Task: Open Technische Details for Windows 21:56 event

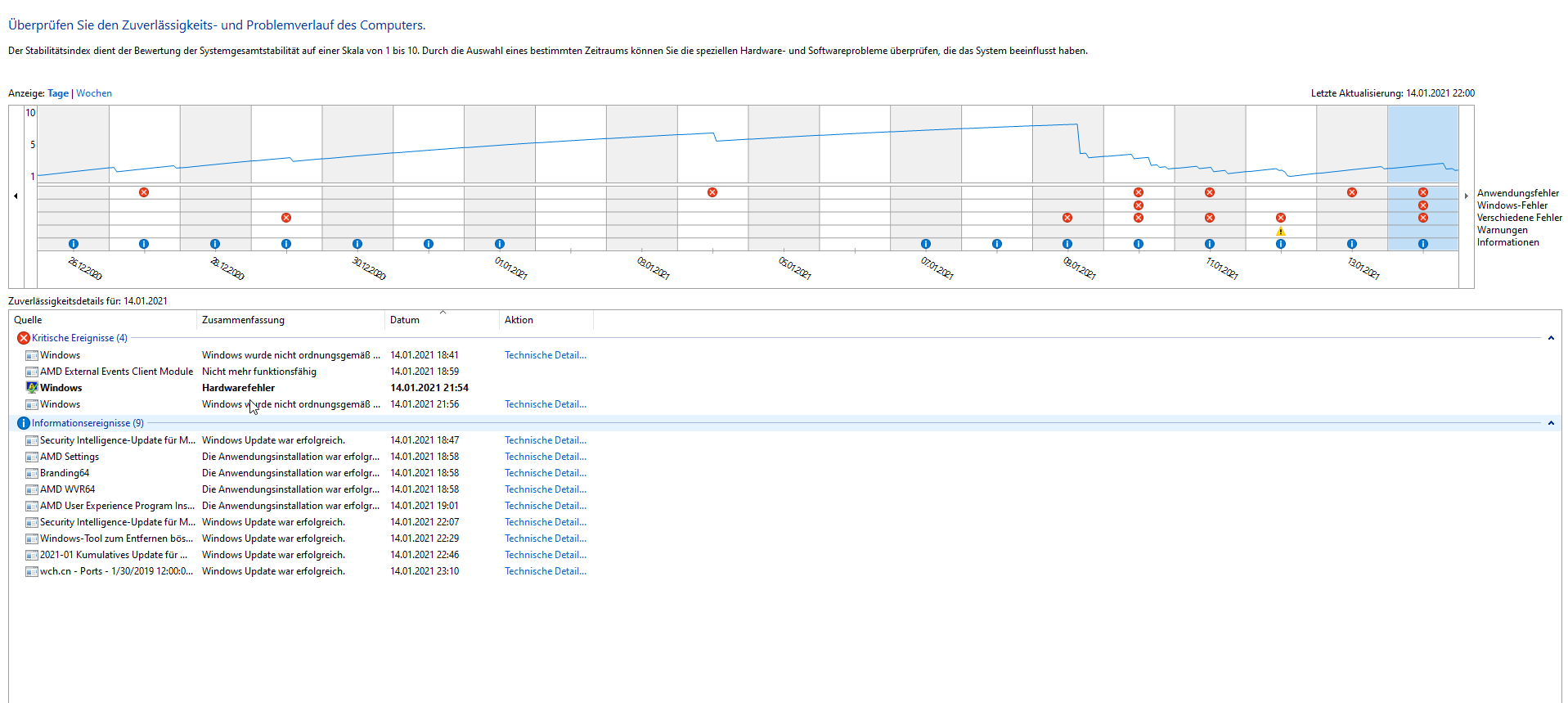Action: click(546, 404)
